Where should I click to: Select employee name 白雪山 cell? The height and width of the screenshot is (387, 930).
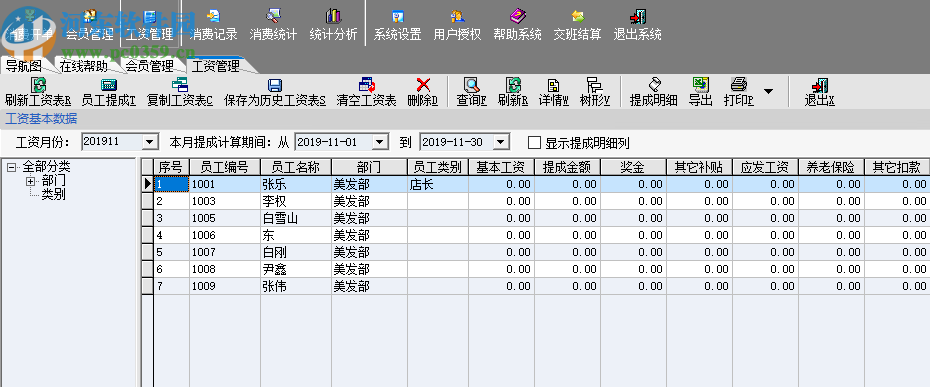coord(296,218)
